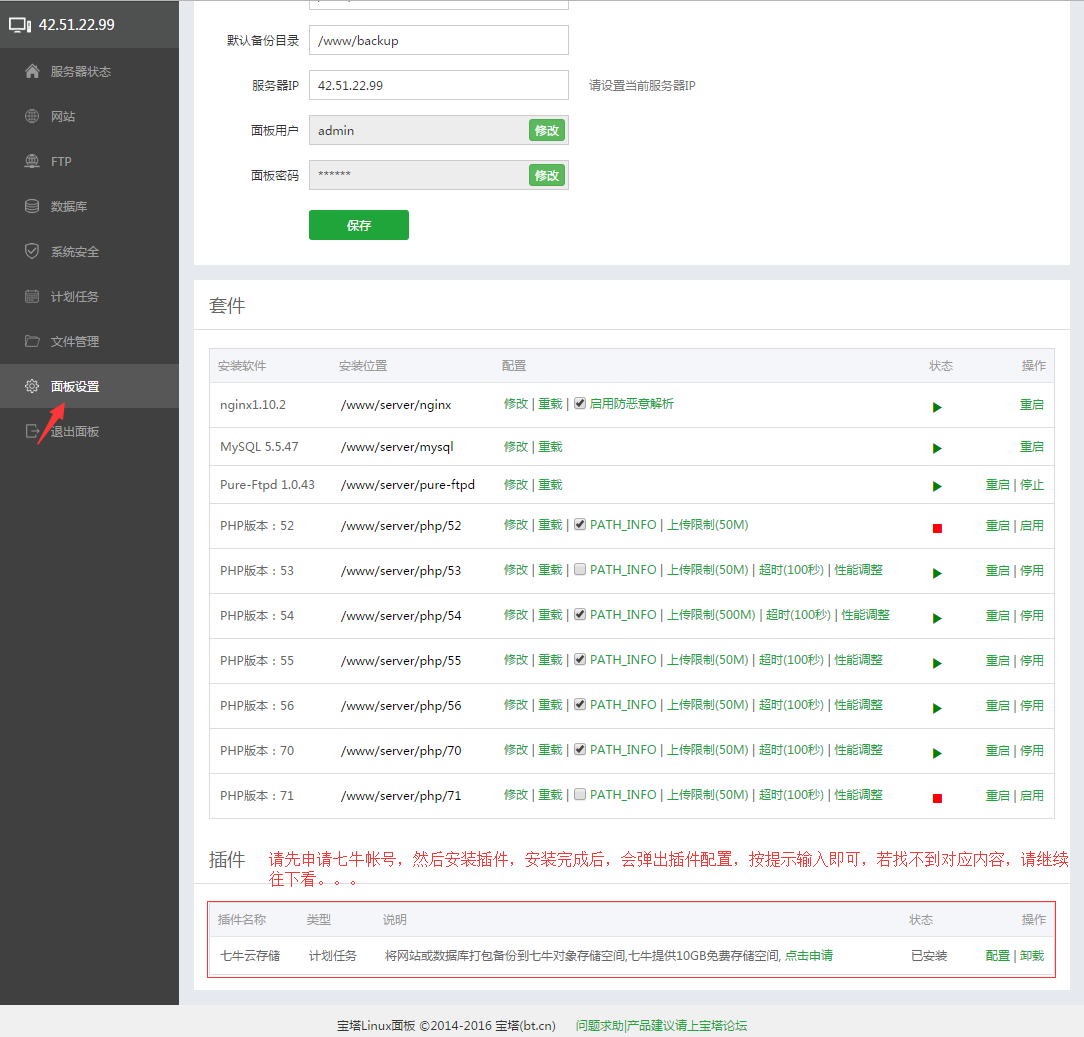
Task: Open the 服务器状态 home icon
Action: [x=32, y=71]
